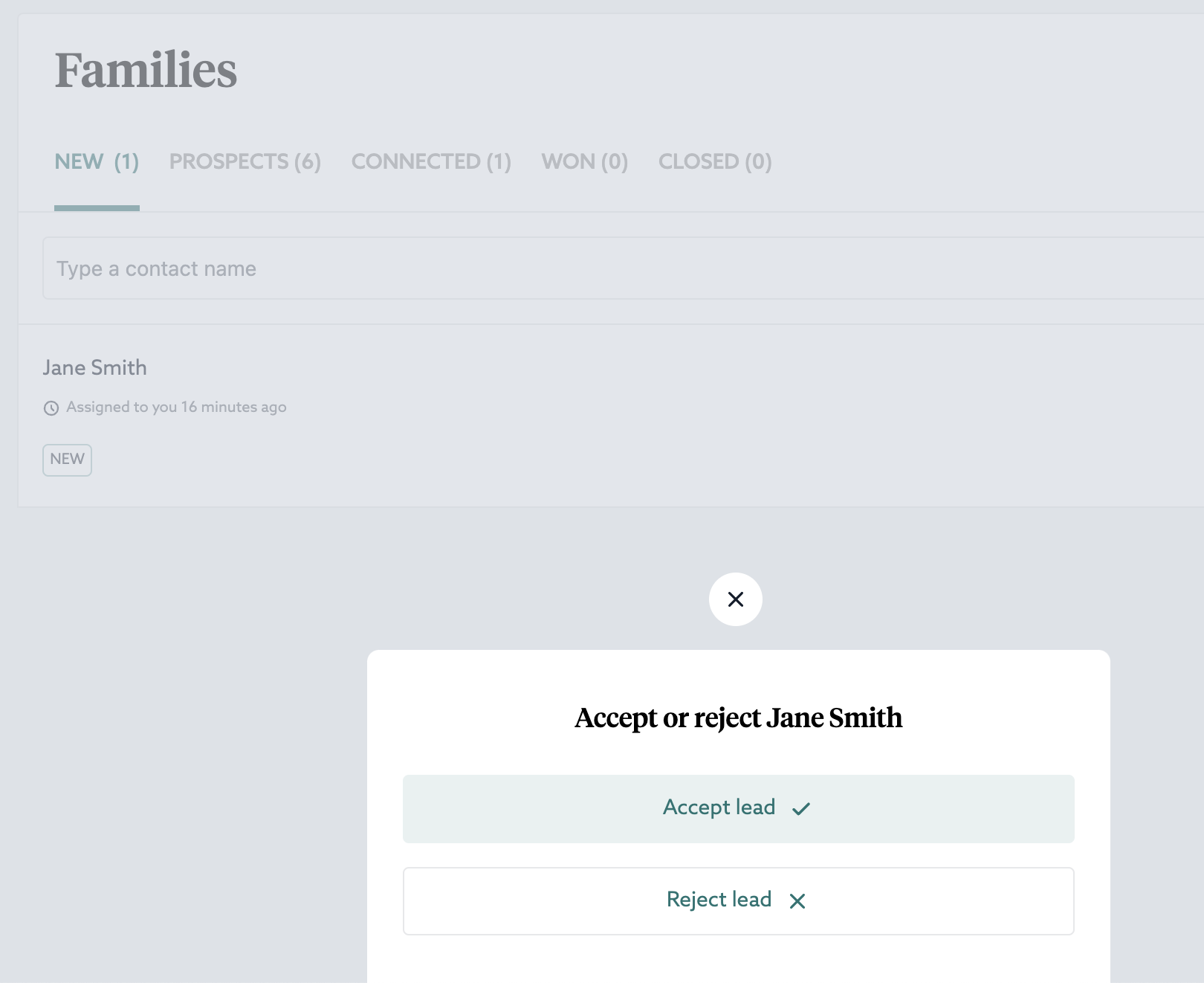The width and height of the screenshot is (1204, 983).
Task: Open the PROSPECTS (6) tab
Action: (245, 161)
